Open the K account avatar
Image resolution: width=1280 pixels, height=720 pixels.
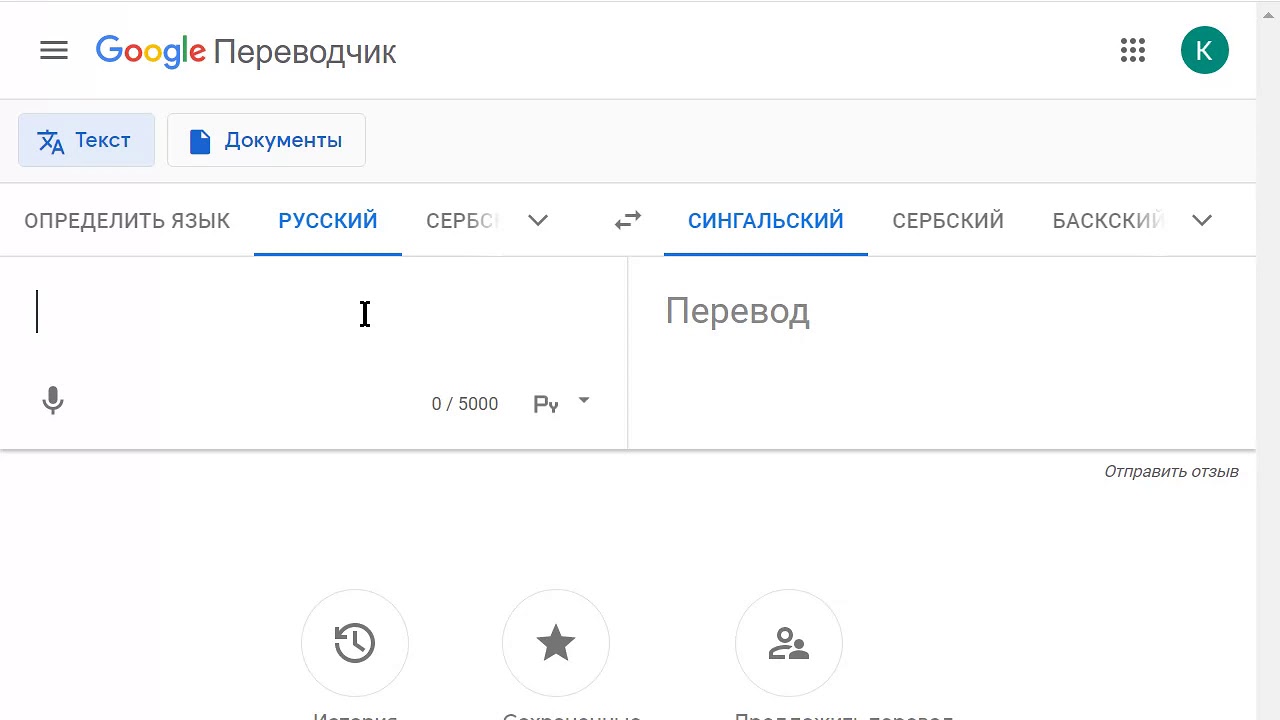click(x=1205, y=51)
